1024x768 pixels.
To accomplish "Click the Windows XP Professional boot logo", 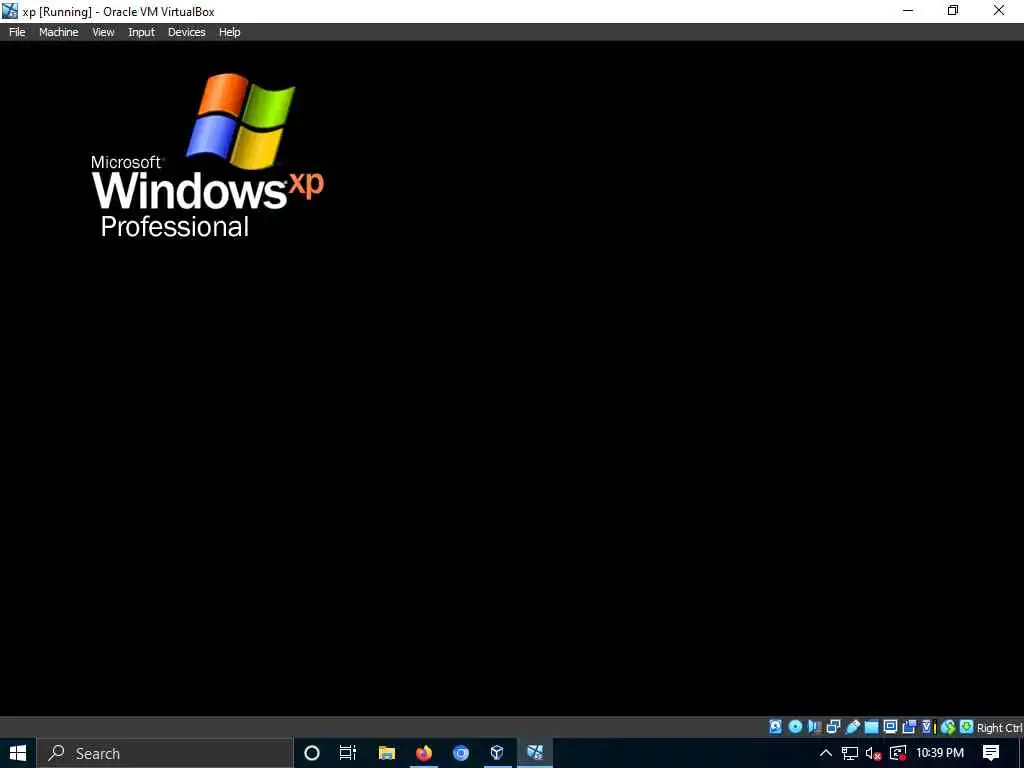I will click(x=207, y=155).
